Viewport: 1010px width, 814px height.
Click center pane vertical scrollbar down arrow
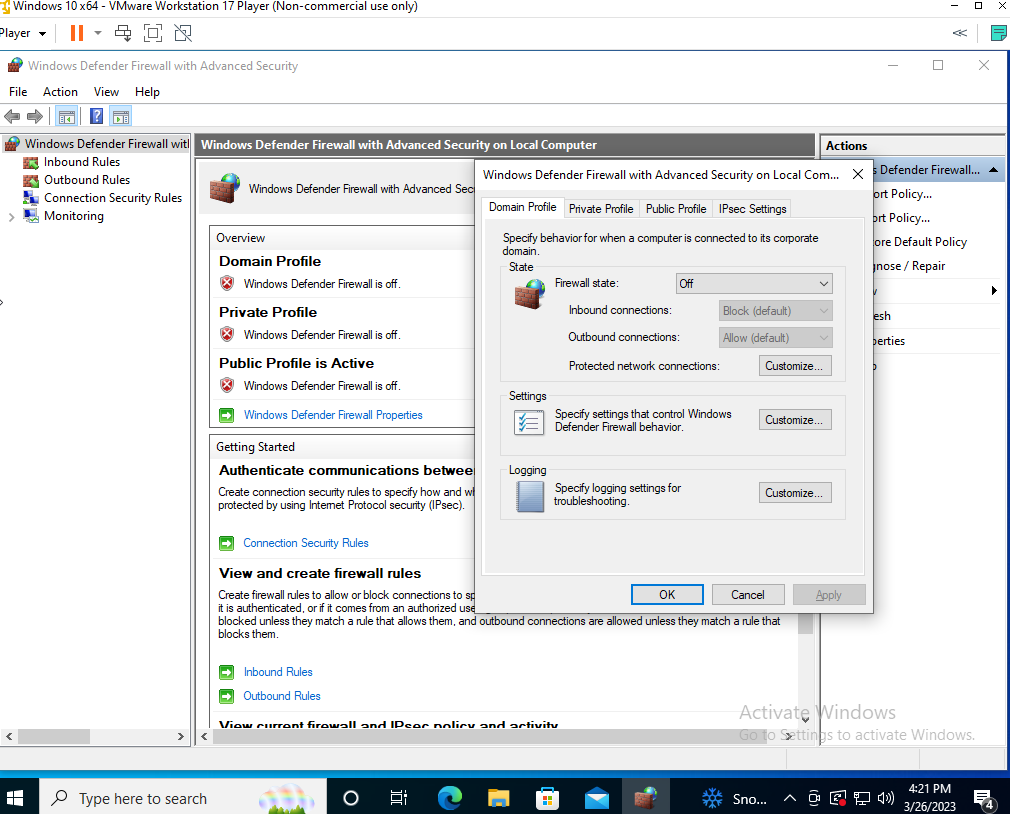click(x=805, y=720)
